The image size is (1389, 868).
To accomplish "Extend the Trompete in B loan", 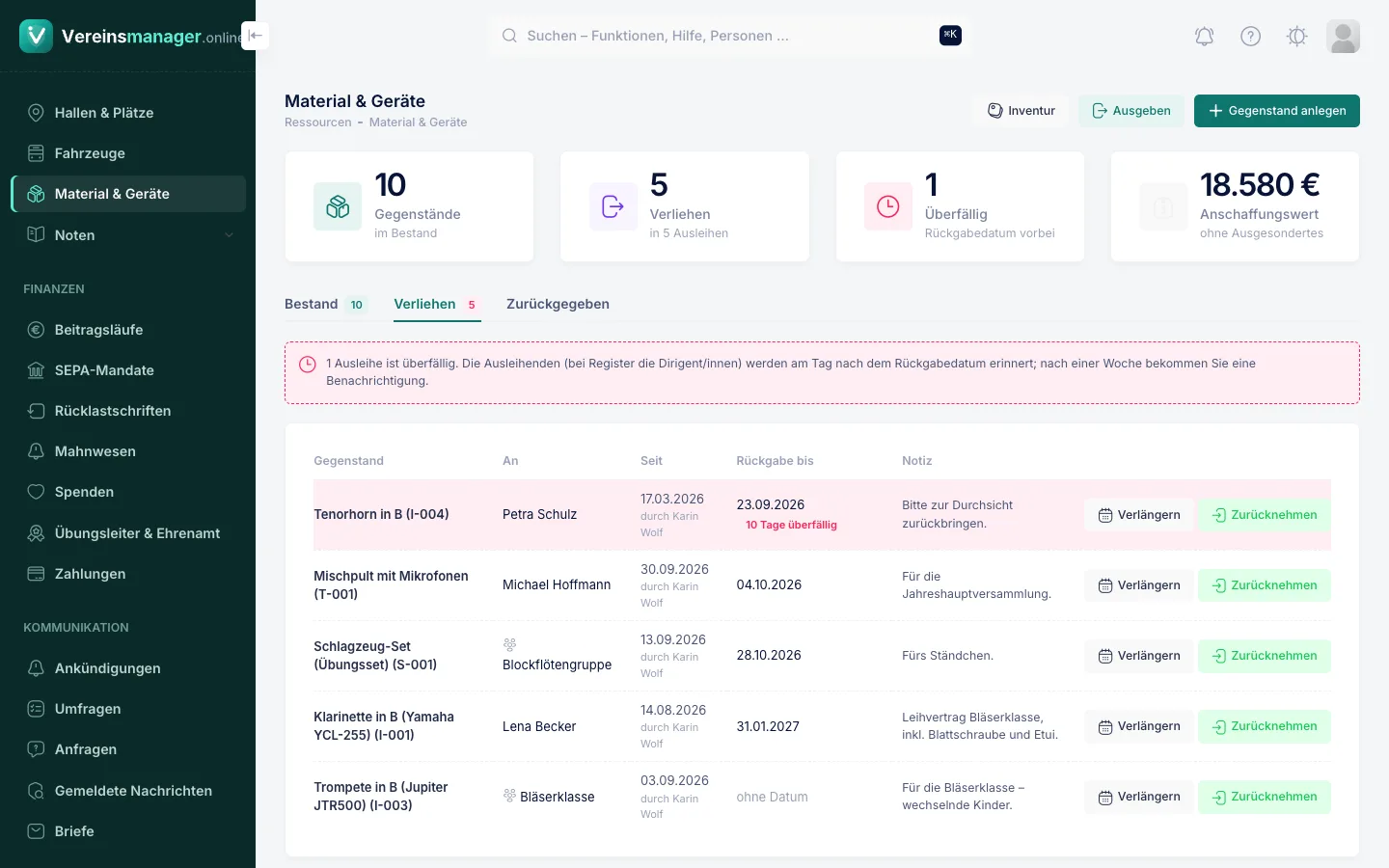I will click(1139, 797).
